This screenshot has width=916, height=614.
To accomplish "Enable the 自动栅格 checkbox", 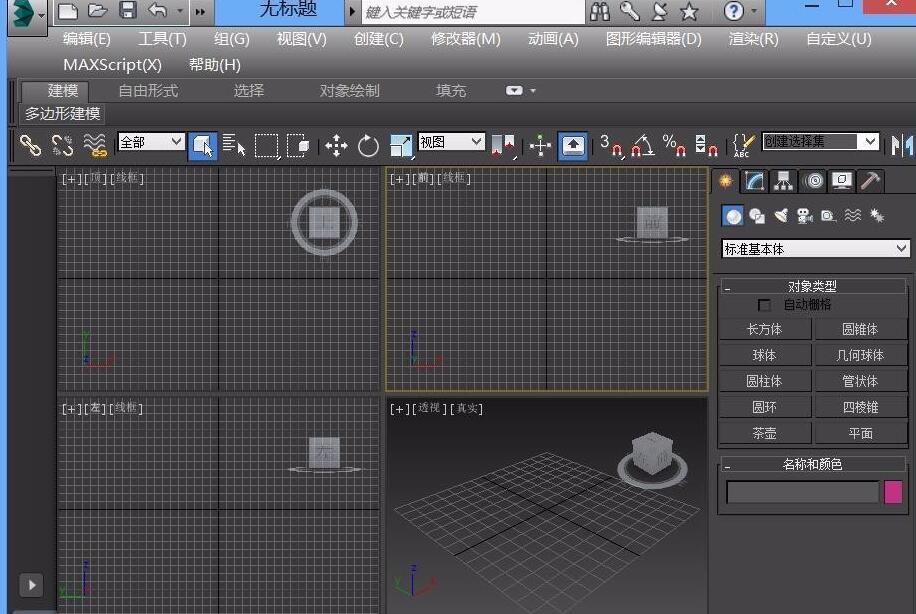I will click(765, 305).
